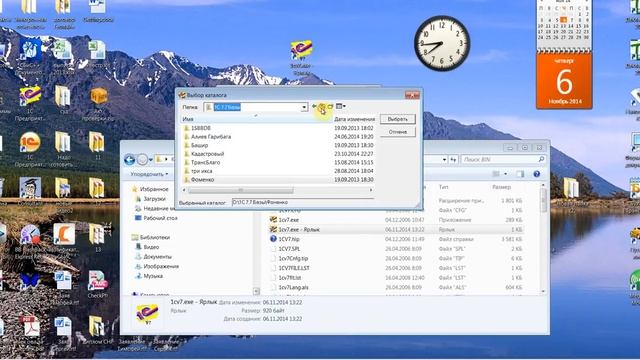Click the 1C thumbnail in details pane

coord(147,314)
